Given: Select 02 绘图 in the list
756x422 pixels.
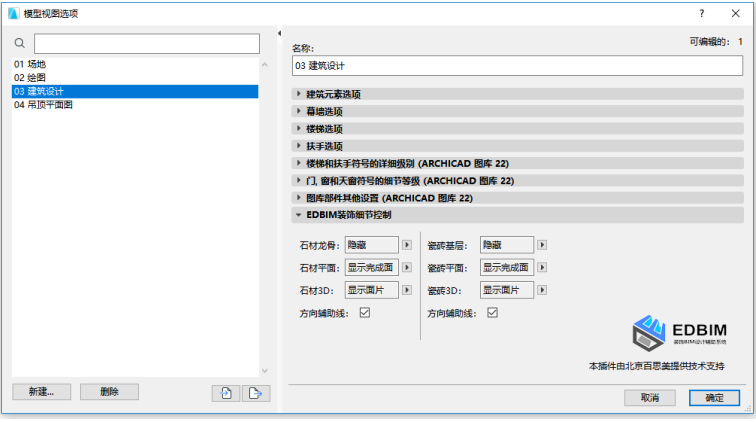Looking at the screenshot, I should (135, 78).
